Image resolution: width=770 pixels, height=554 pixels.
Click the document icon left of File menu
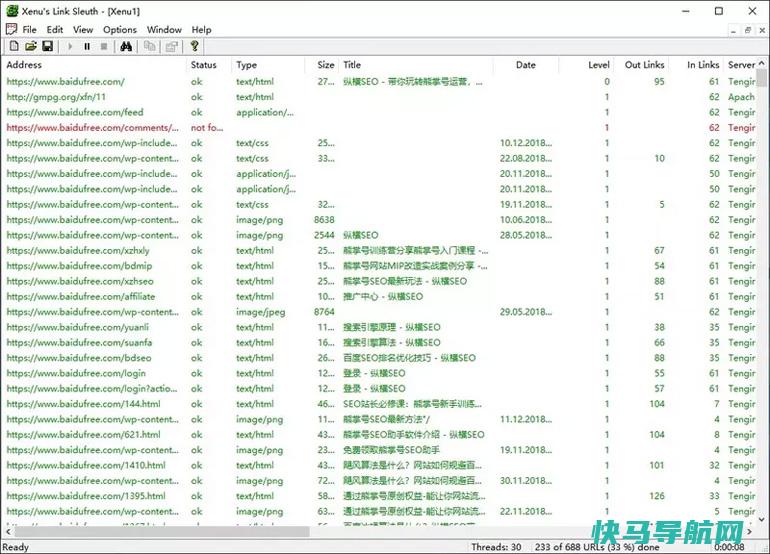11,29
